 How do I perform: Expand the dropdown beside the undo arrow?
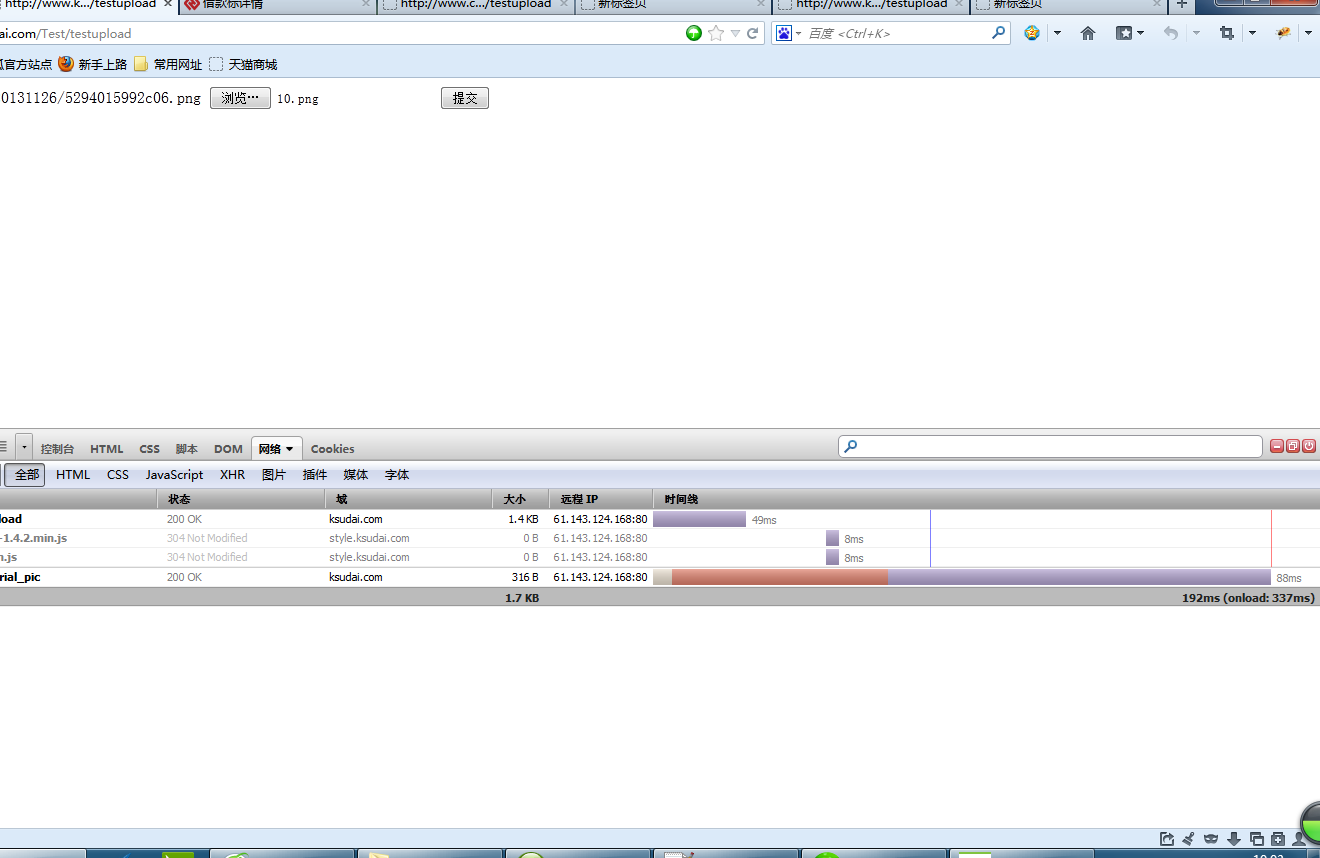(1196, 33)
